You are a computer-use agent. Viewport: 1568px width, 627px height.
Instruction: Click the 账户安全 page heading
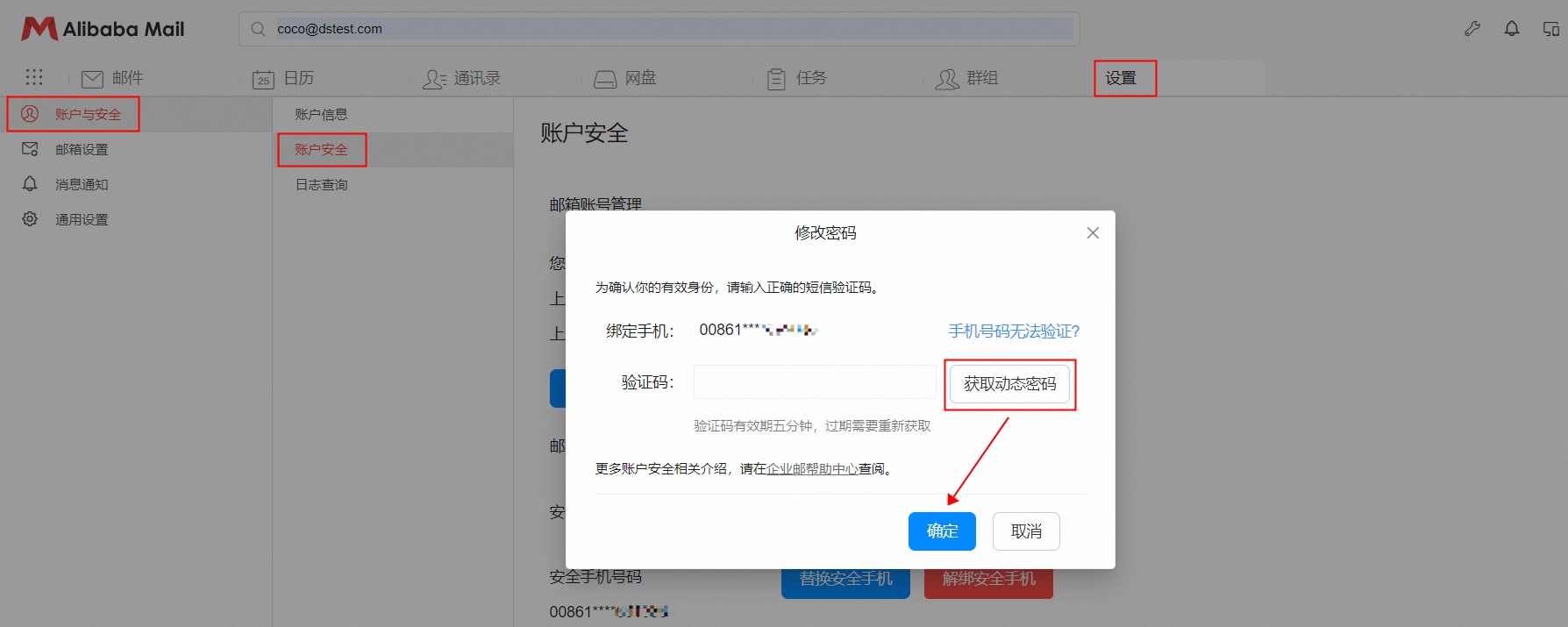click(x=584, y=133)
